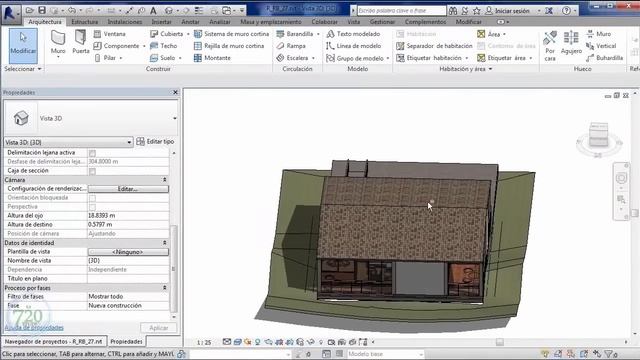Switch to Navegador de proyectos tab
Viewport: 640px width, 360px height.
53,342
